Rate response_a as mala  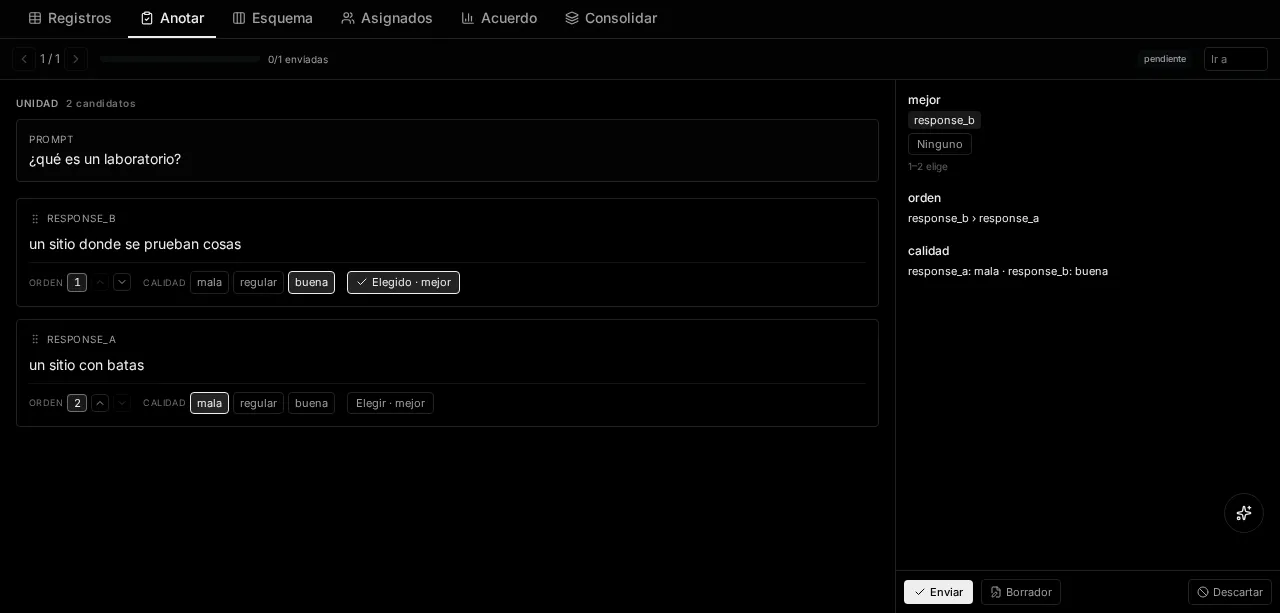click(209, 403)
